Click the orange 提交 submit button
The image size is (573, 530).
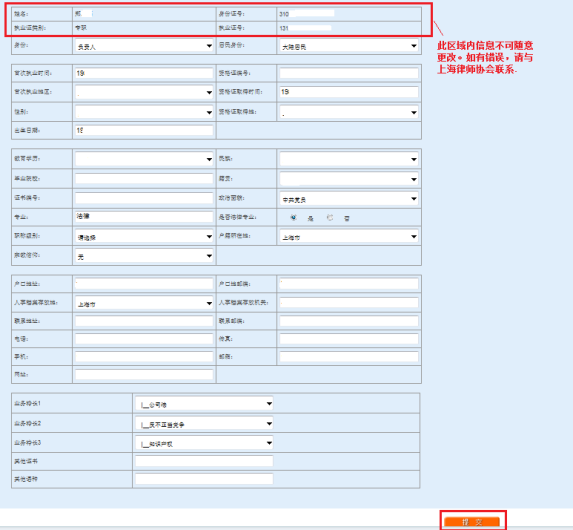472,522
